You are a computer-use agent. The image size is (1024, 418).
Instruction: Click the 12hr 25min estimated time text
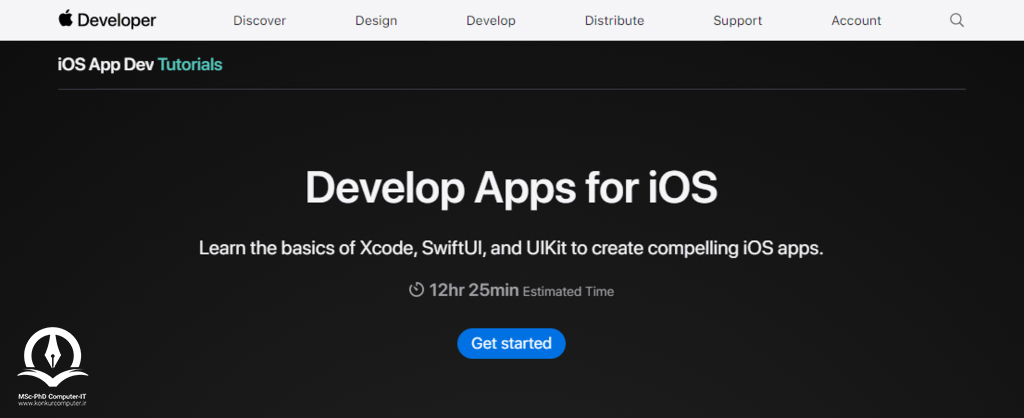pos(521,291)
